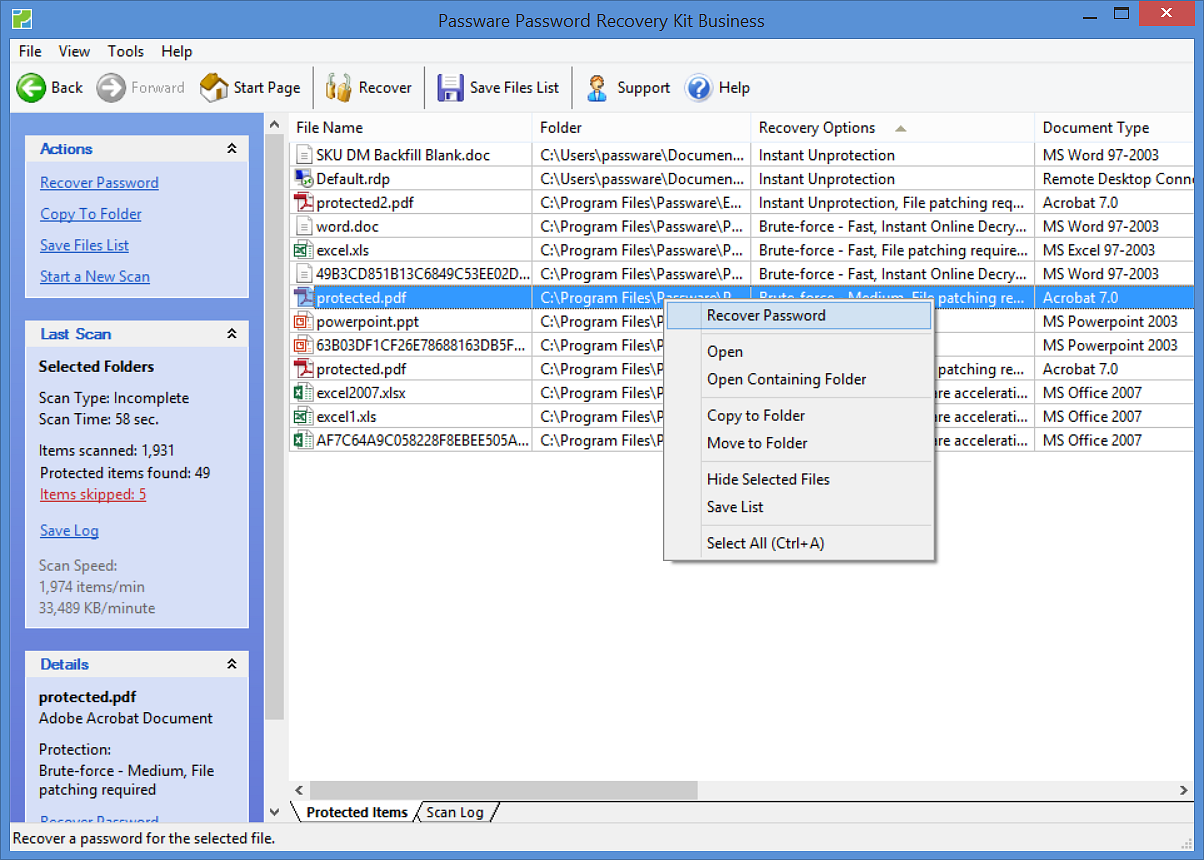
Task: Select the excel1.xls file icon
Action: coord(303,417)
